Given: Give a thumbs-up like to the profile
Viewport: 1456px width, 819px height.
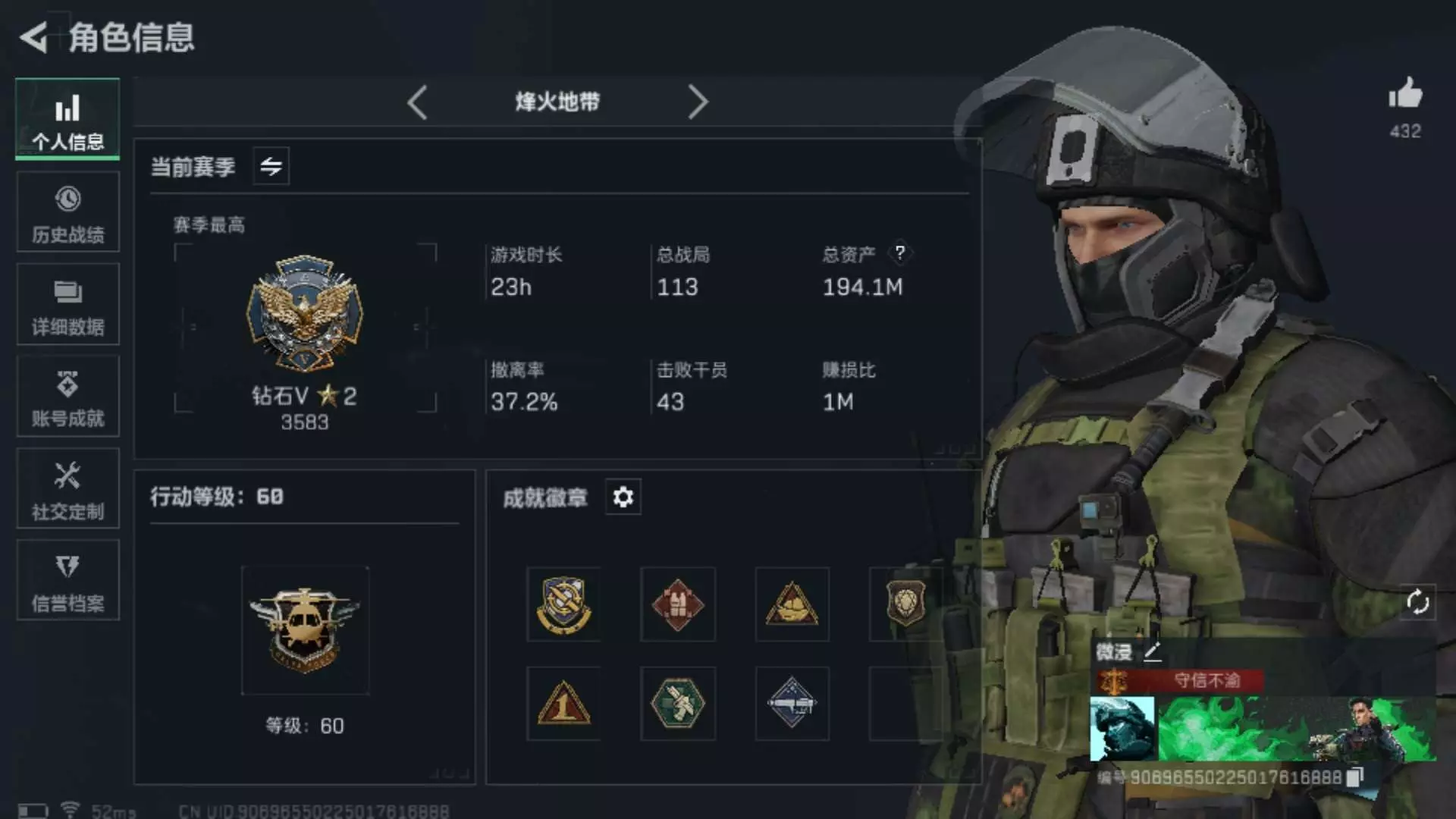Looking at the screenshot, I should coord(1405,94).
